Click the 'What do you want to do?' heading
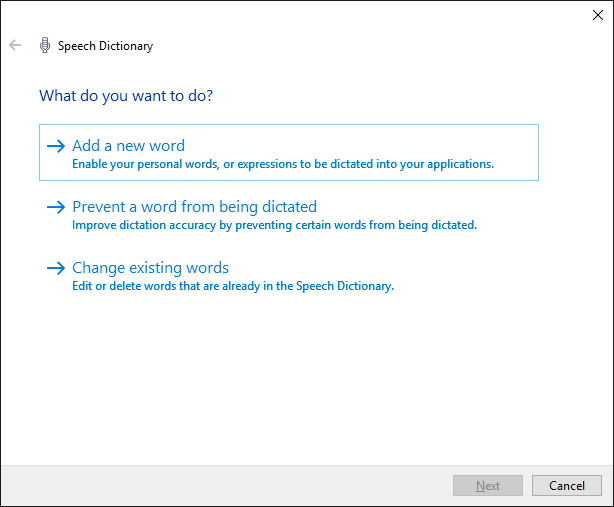 126,96
